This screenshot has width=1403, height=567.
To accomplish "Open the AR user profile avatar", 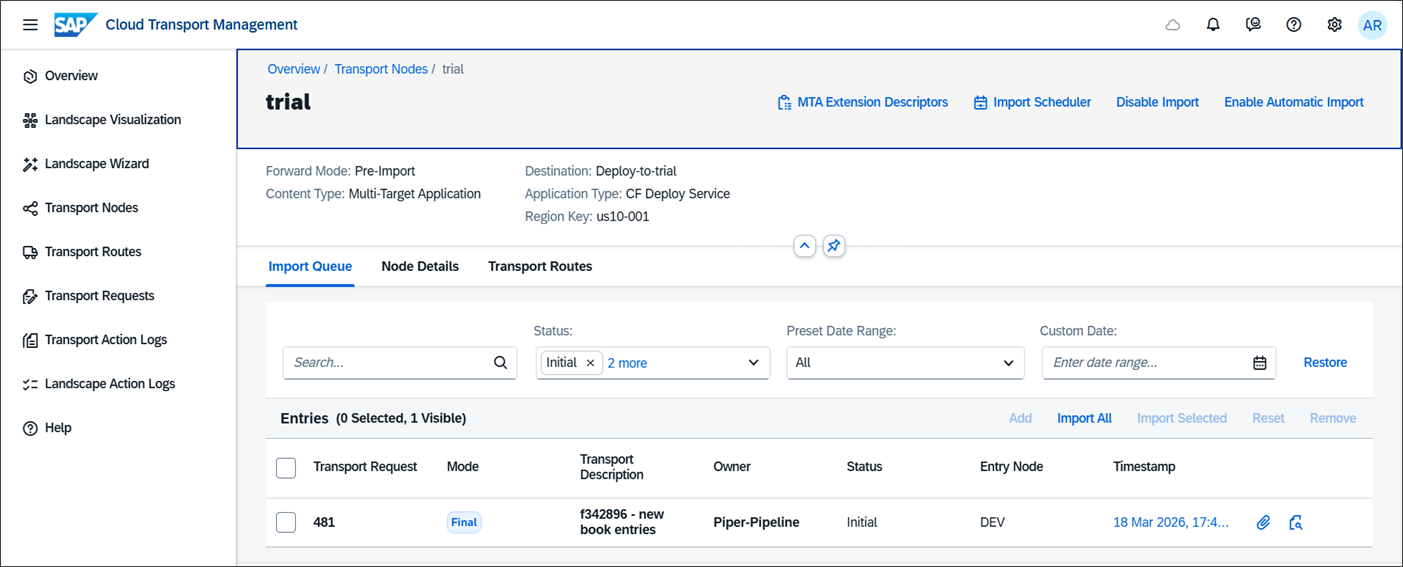I will (1373, 25).
